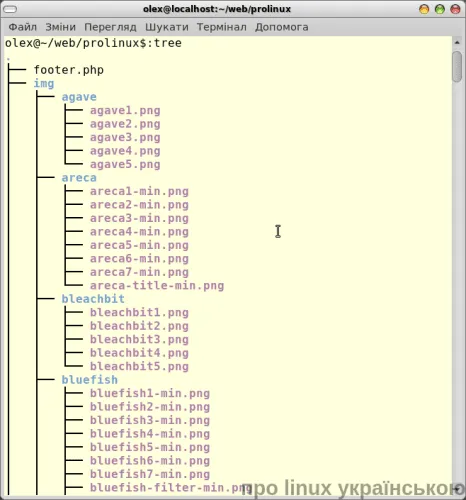Click the vertical scrollbar thumb
The width and height of the screenshot is (466, 500).
pos(457,66)
